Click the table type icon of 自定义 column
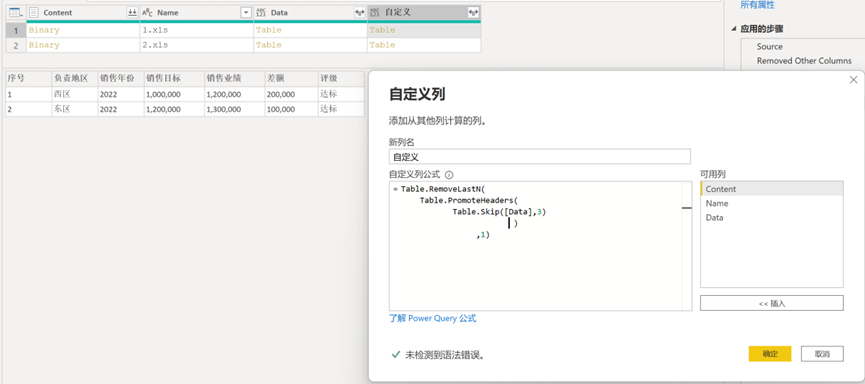865x384 pixels. (x=375, y=13)
